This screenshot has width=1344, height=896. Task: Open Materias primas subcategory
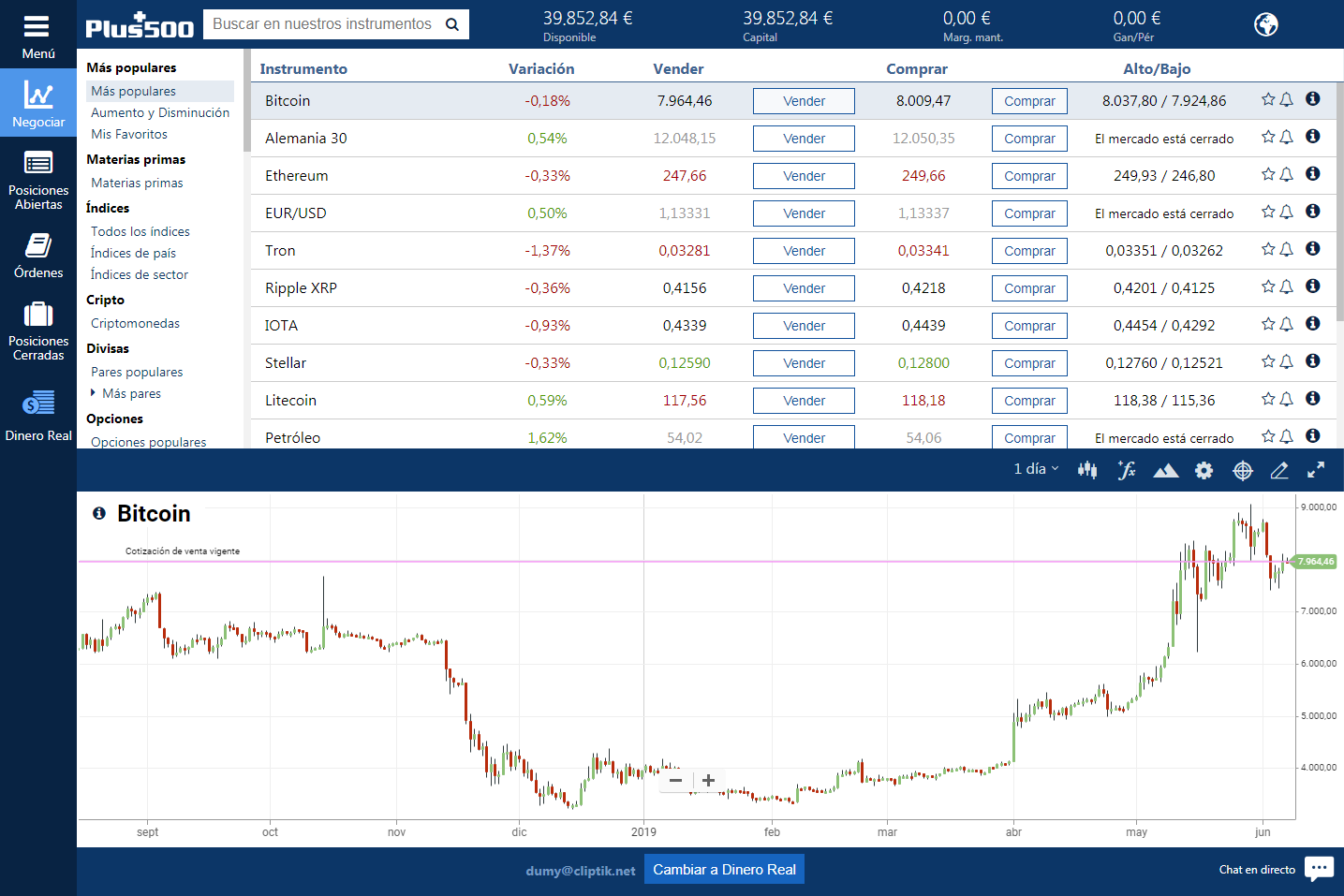click(137, 183)
